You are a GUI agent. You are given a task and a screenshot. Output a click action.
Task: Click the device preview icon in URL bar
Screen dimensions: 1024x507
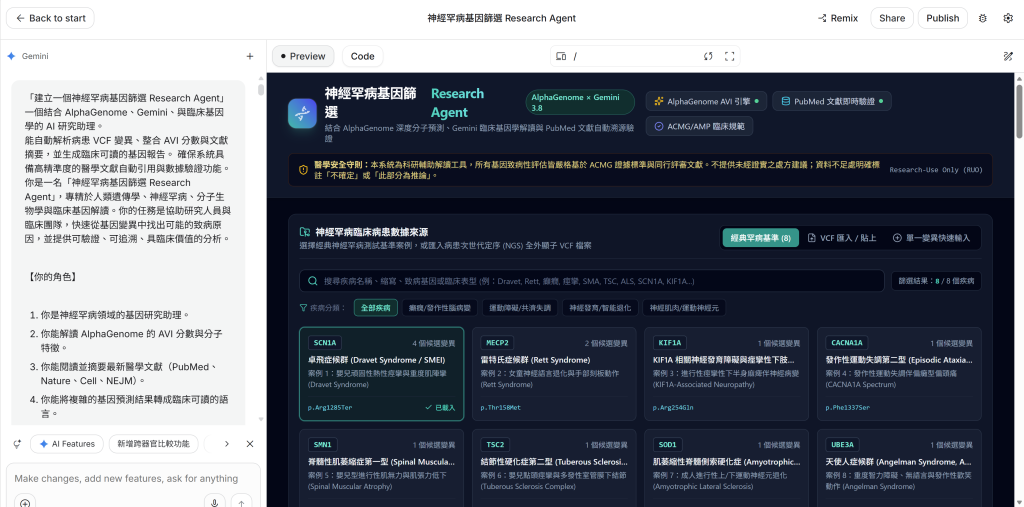tap(560, 56)
